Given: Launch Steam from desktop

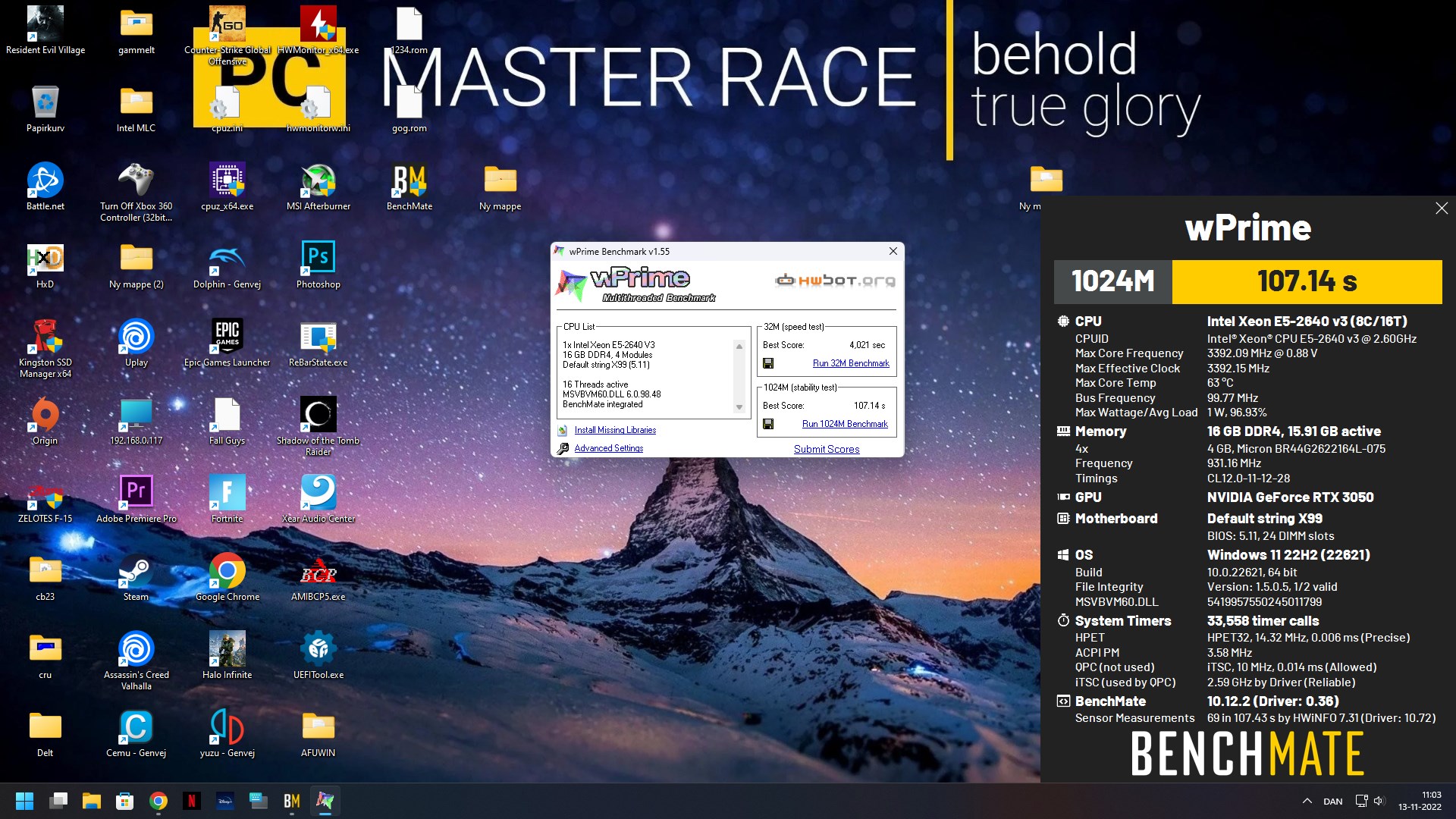Looking at the screenshot, I should (136, 577).
